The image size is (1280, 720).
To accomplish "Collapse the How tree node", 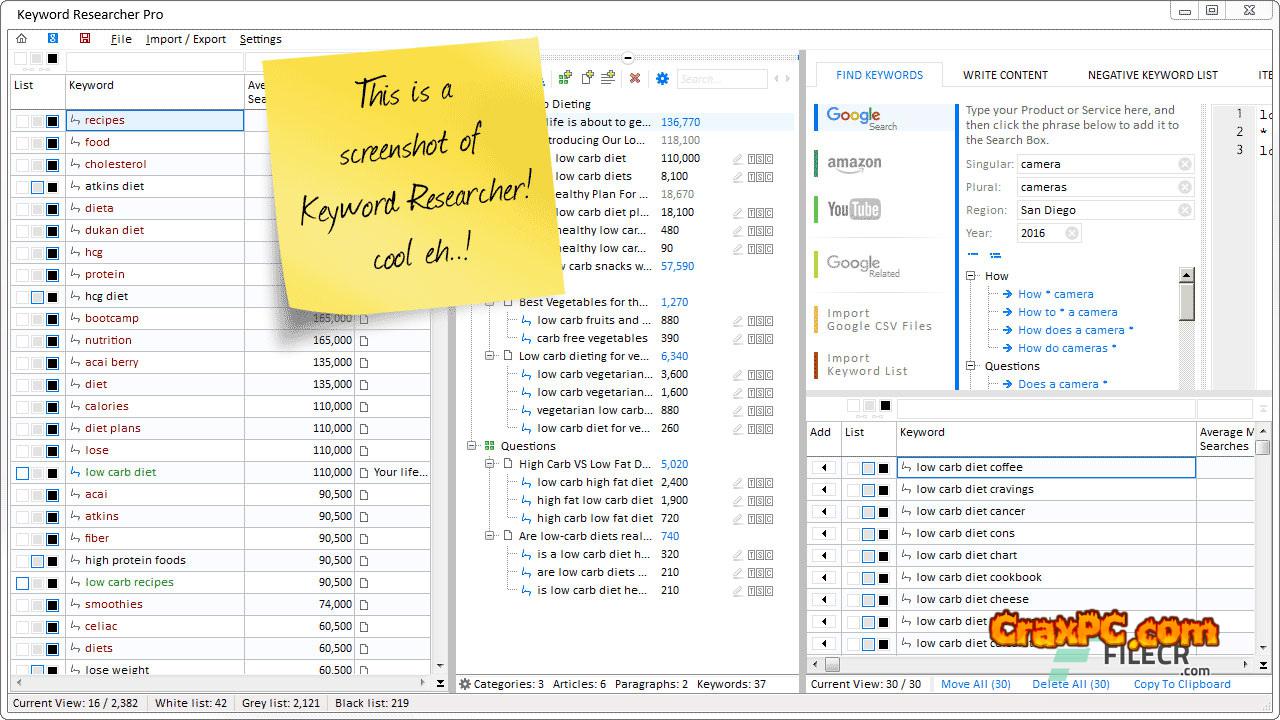I will tap(971, 276).
